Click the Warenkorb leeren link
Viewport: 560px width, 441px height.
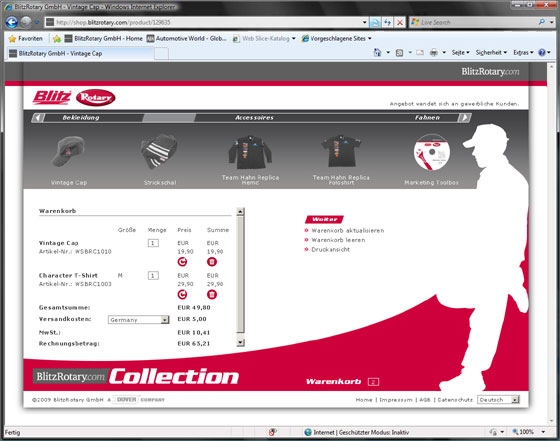pos(338,240)
